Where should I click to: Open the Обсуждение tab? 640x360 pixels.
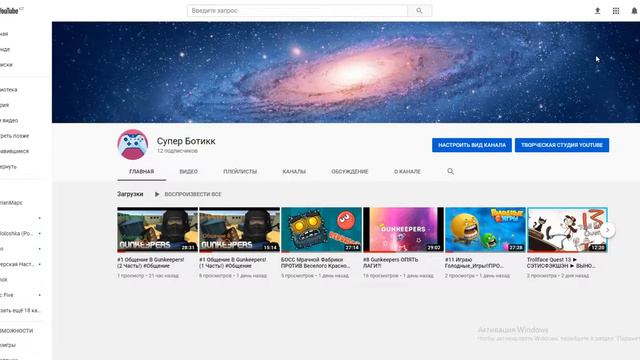(350, 171)
